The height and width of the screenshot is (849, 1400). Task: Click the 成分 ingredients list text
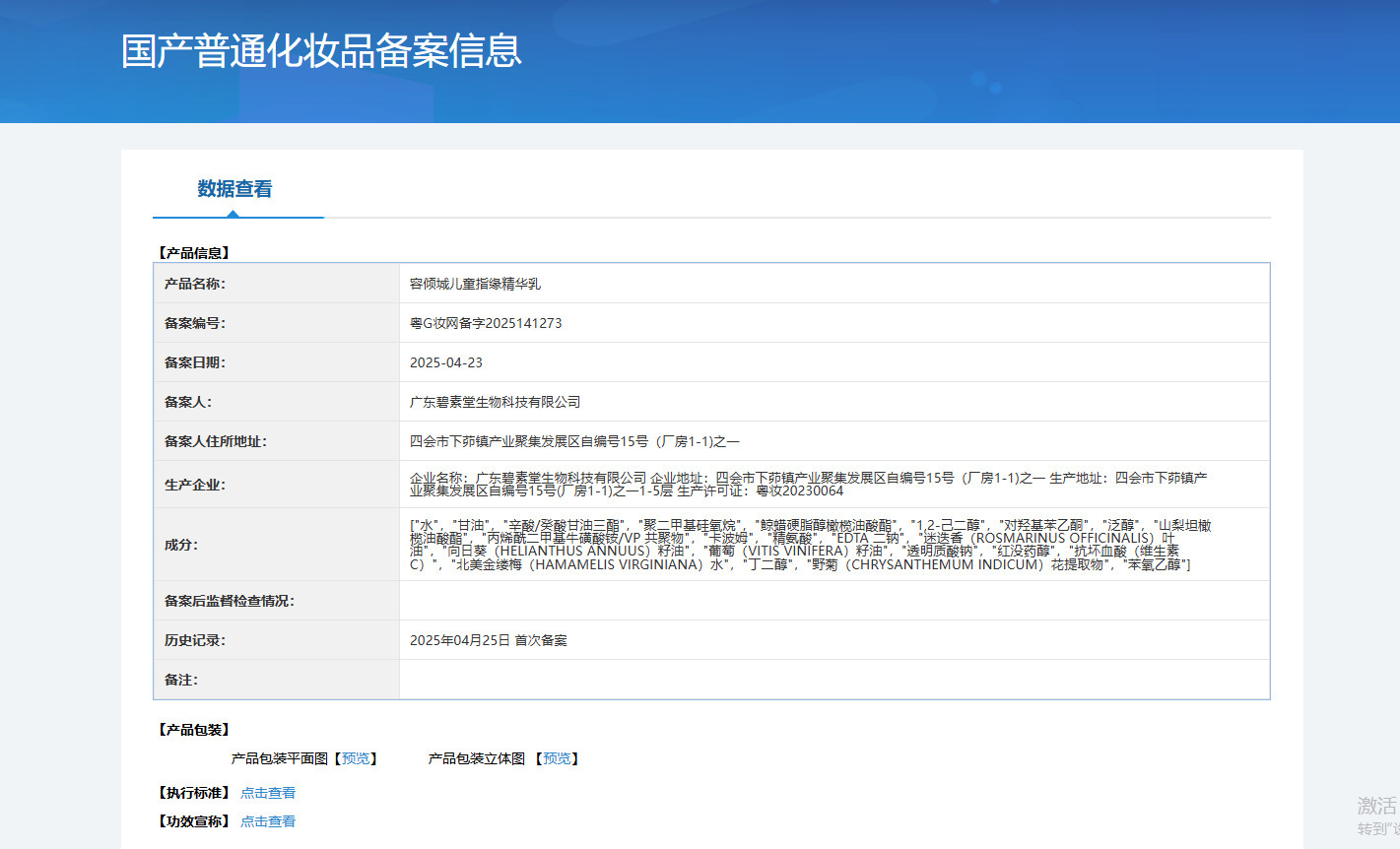tap(808, 545)
